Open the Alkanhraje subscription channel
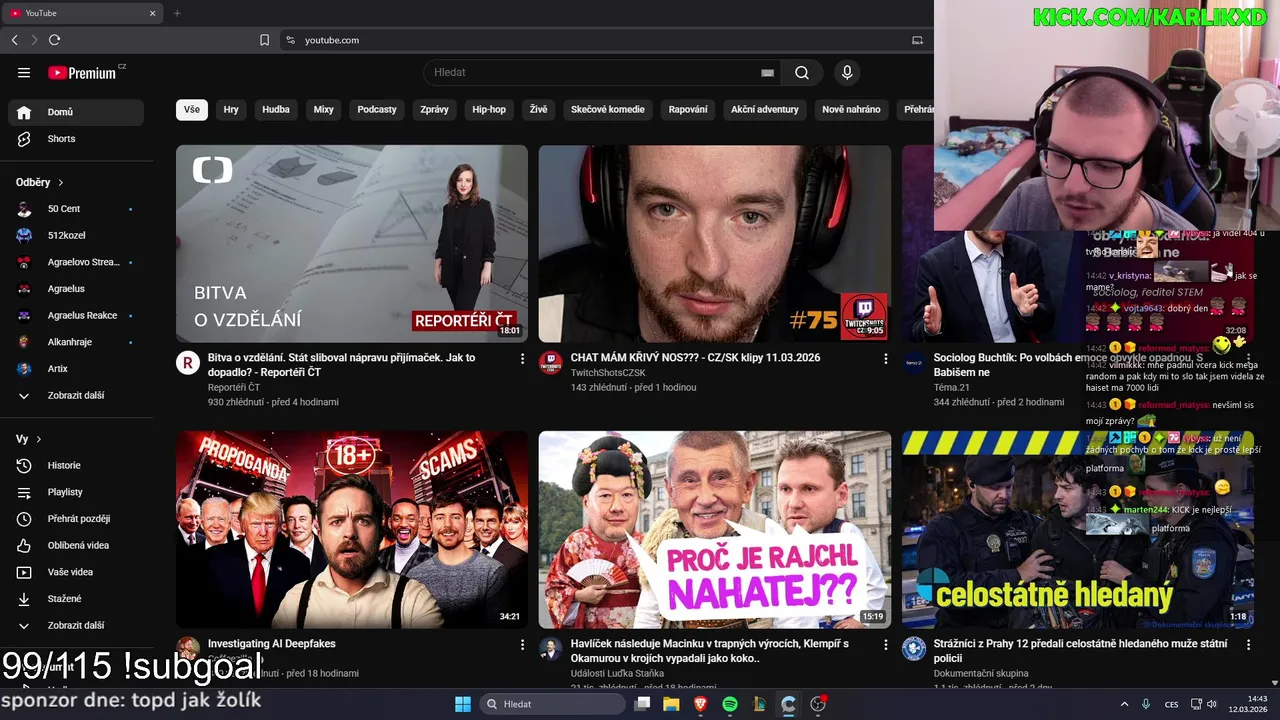The width and height of the screenshot is (1280, 720). point(76,342)
